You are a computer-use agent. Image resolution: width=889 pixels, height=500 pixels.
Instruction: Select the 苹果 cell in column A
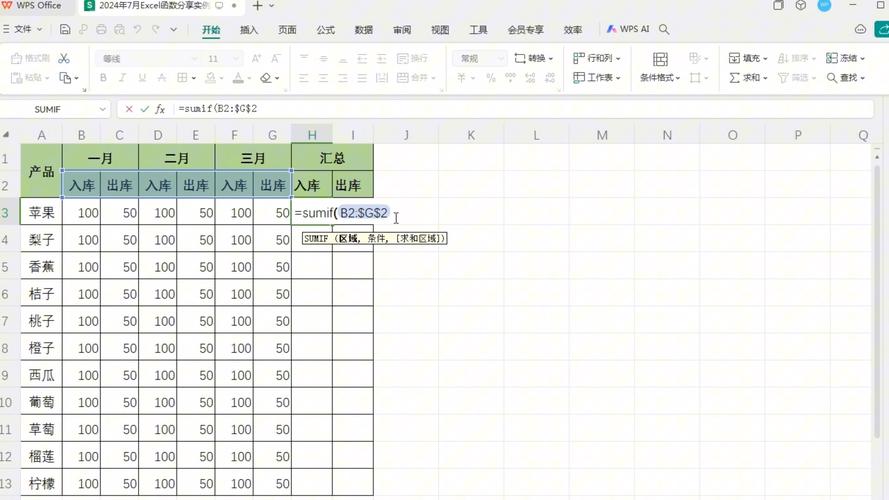coord(41,213)
